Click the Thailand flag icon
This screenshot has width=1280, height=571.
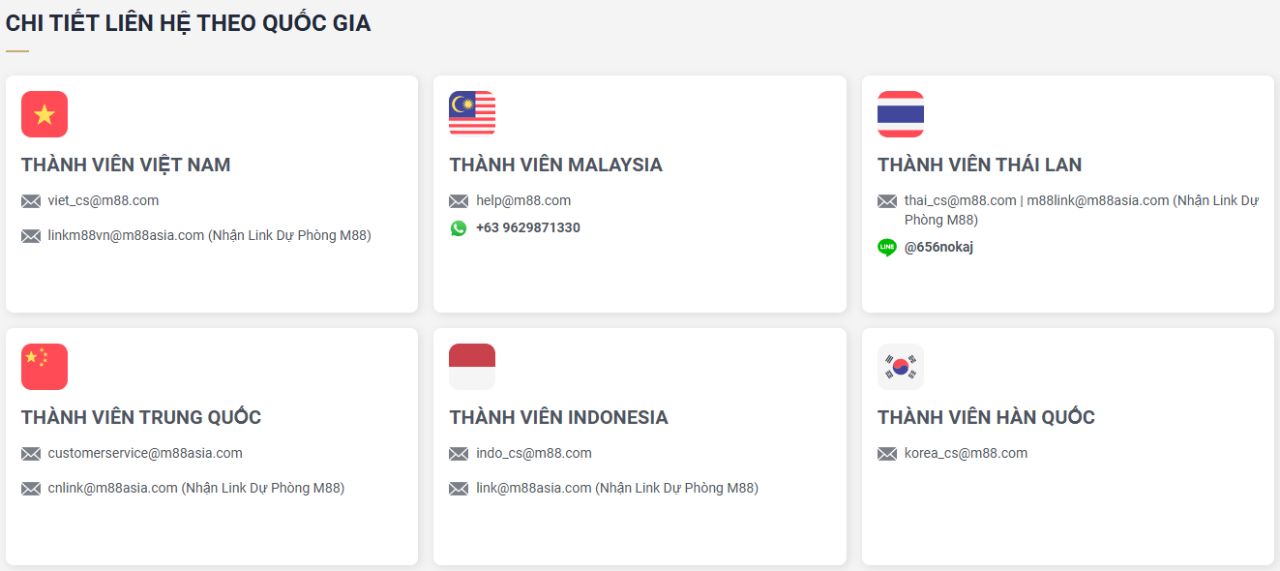(901, 114)
